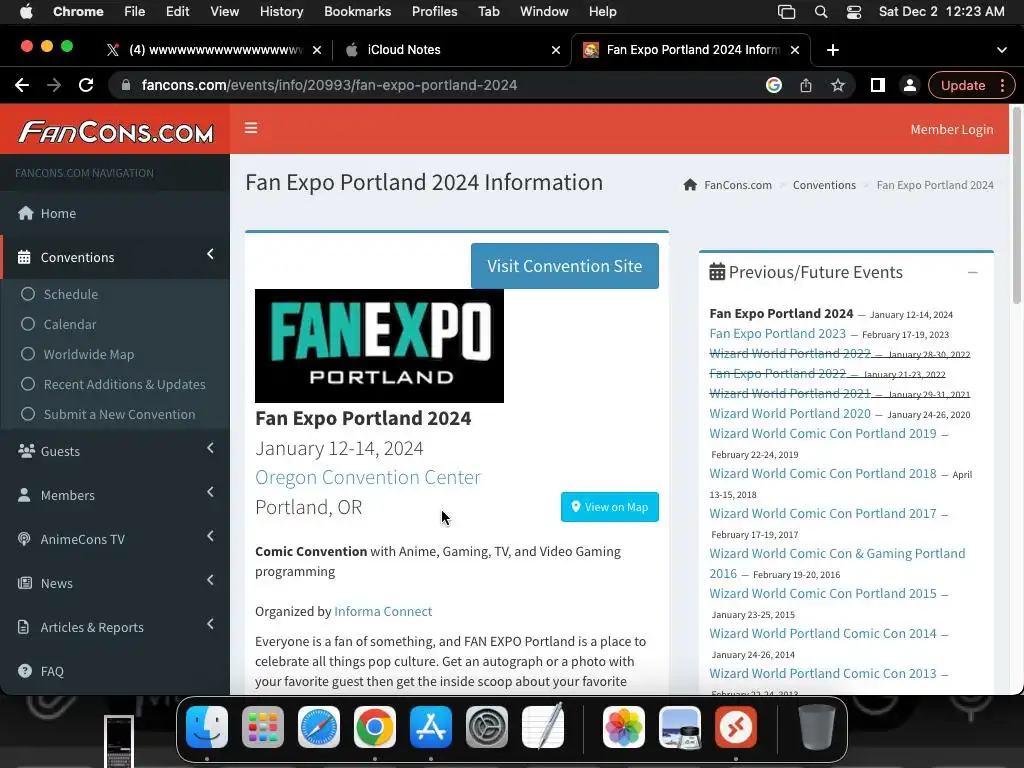Toggle the hamburger sidebar menu icon
Image resolution: width=1024 pixels, height=768 pixels.
pos(251,128)
